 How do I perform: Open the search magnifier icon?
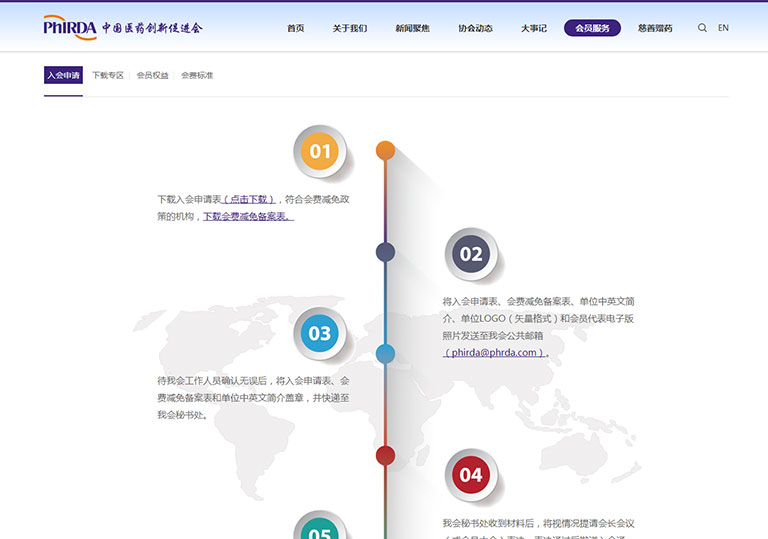pyautogui.click(x=702, y=28)
